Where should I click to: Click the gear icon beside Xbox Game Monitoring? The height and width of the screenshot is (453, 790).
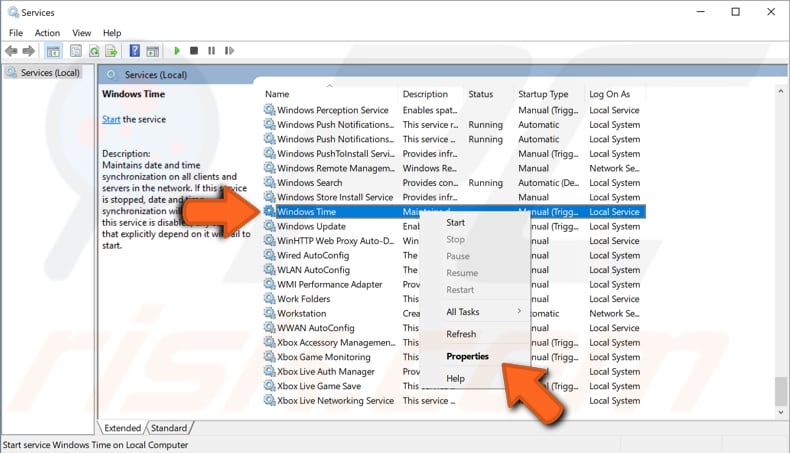click(270, 357)
